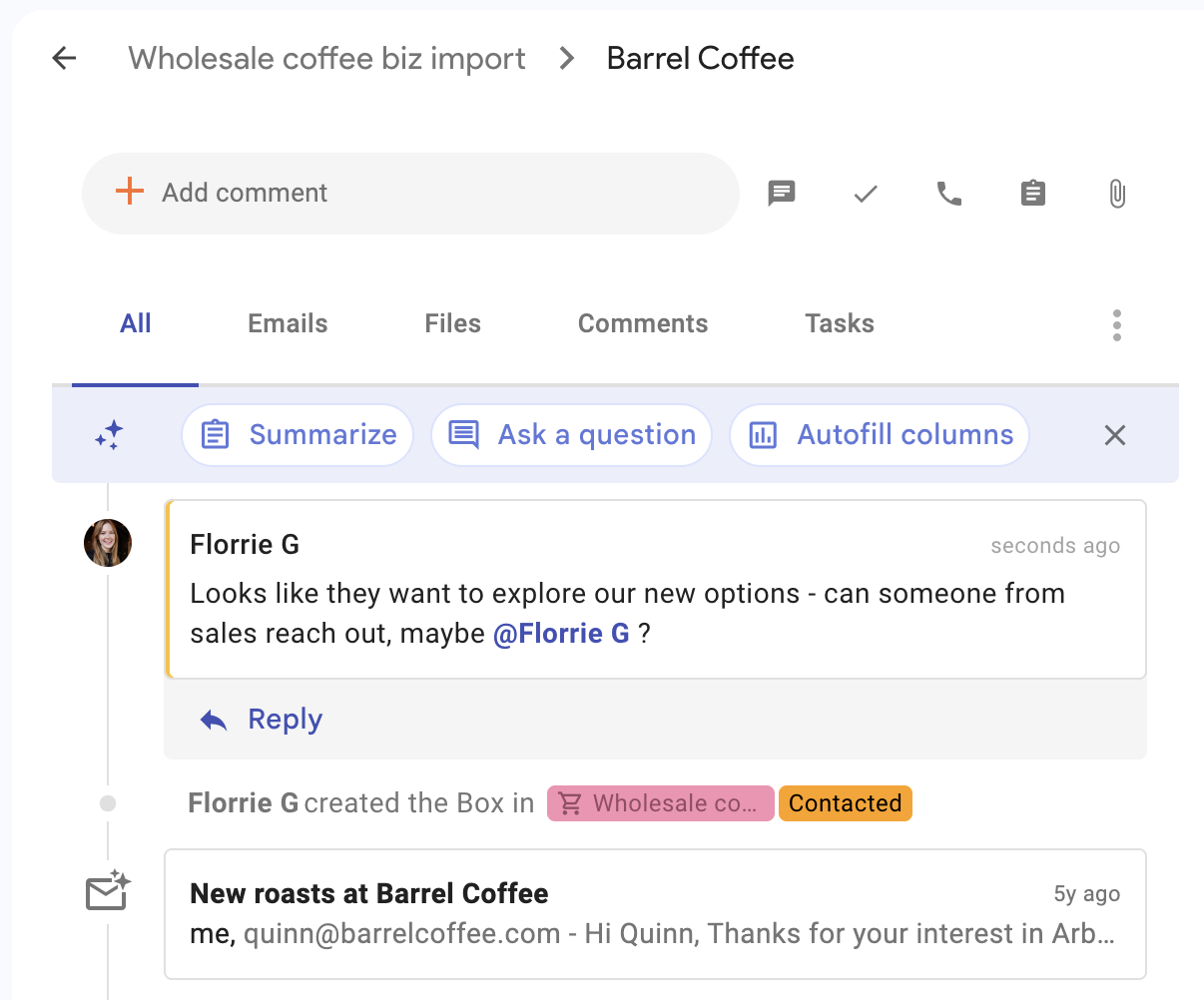Click the clipboard meeting notes icon
The width and height of the screenshot is (1204, 1000).
1033,193
